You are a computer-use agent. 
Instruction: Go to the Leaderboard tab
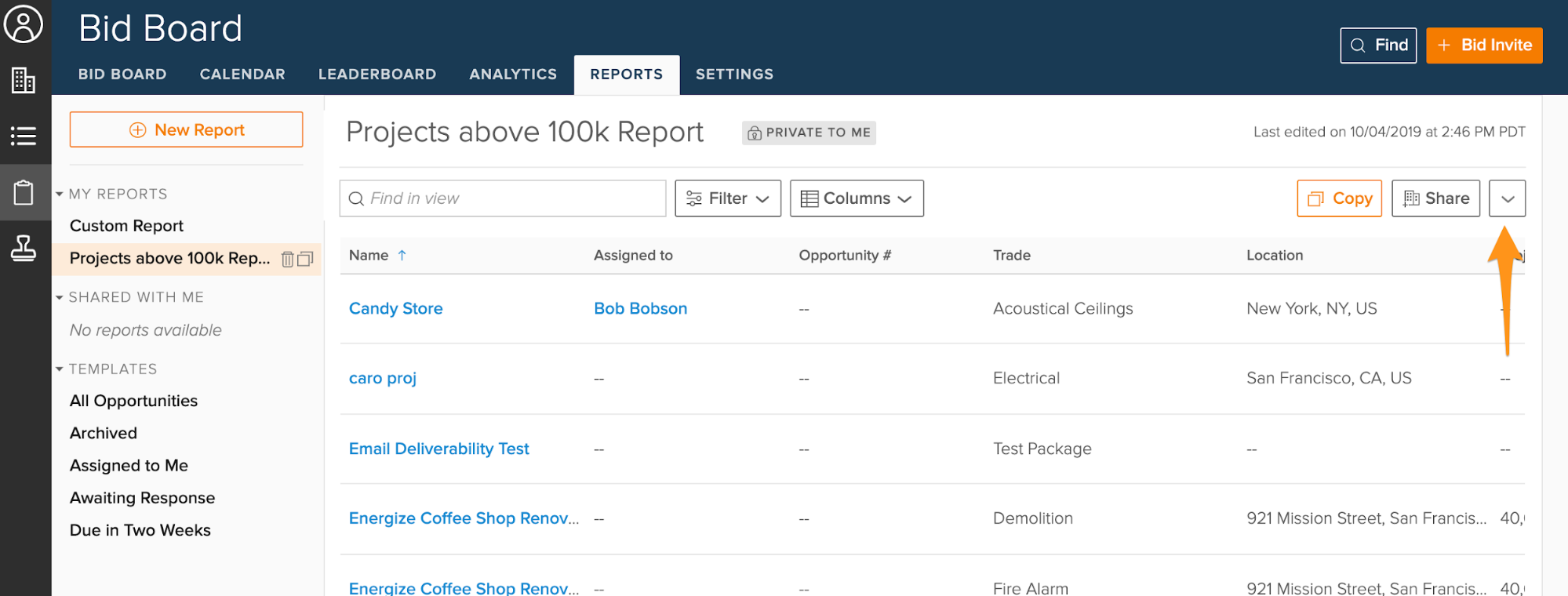pyautogui.click(x=377, y=74)
